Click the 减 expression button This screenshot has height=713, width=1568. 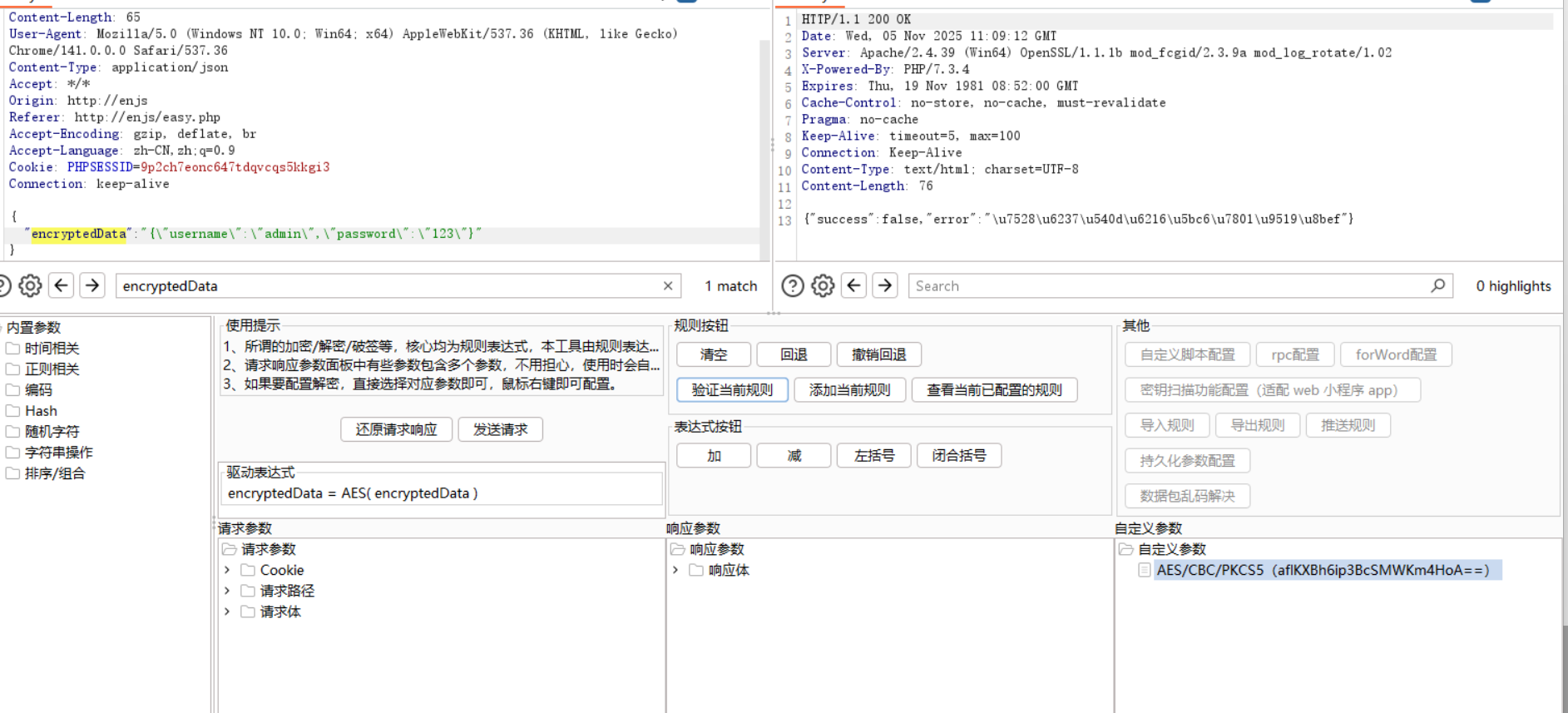[x=794, y=456]
